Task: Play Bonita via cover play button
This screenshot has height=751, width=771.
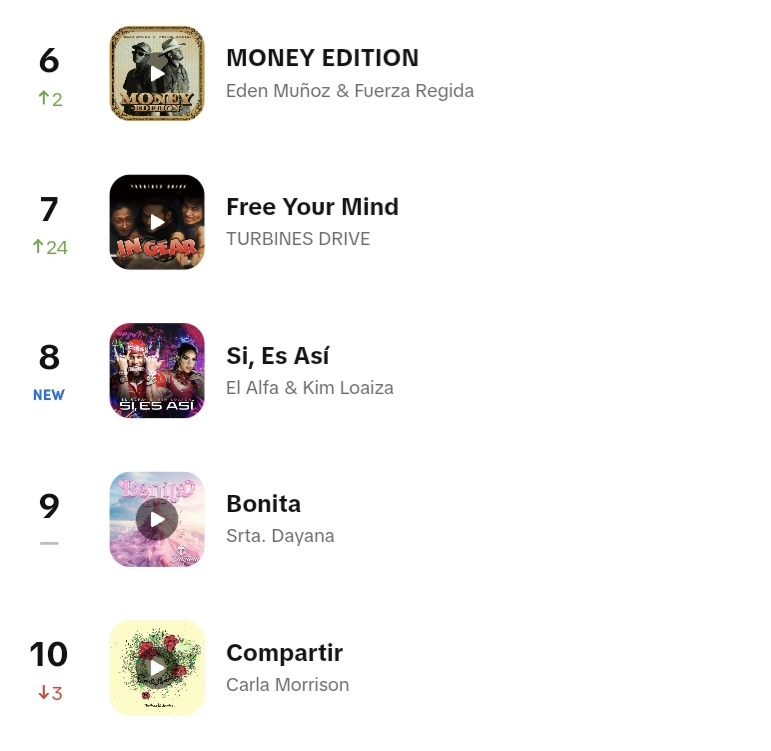Action: [x=157, y=519]
